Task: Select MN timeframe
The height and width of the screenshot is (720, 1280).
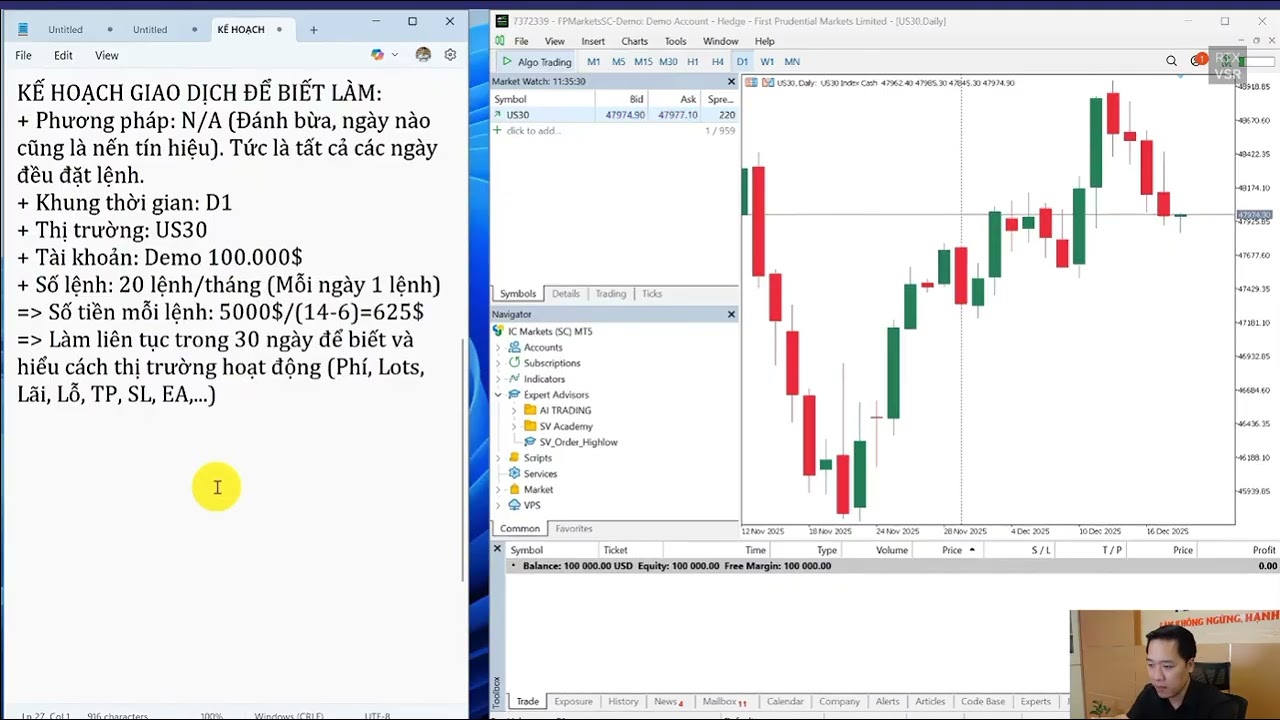Action: pyautogui.click(x=792, y=61)
